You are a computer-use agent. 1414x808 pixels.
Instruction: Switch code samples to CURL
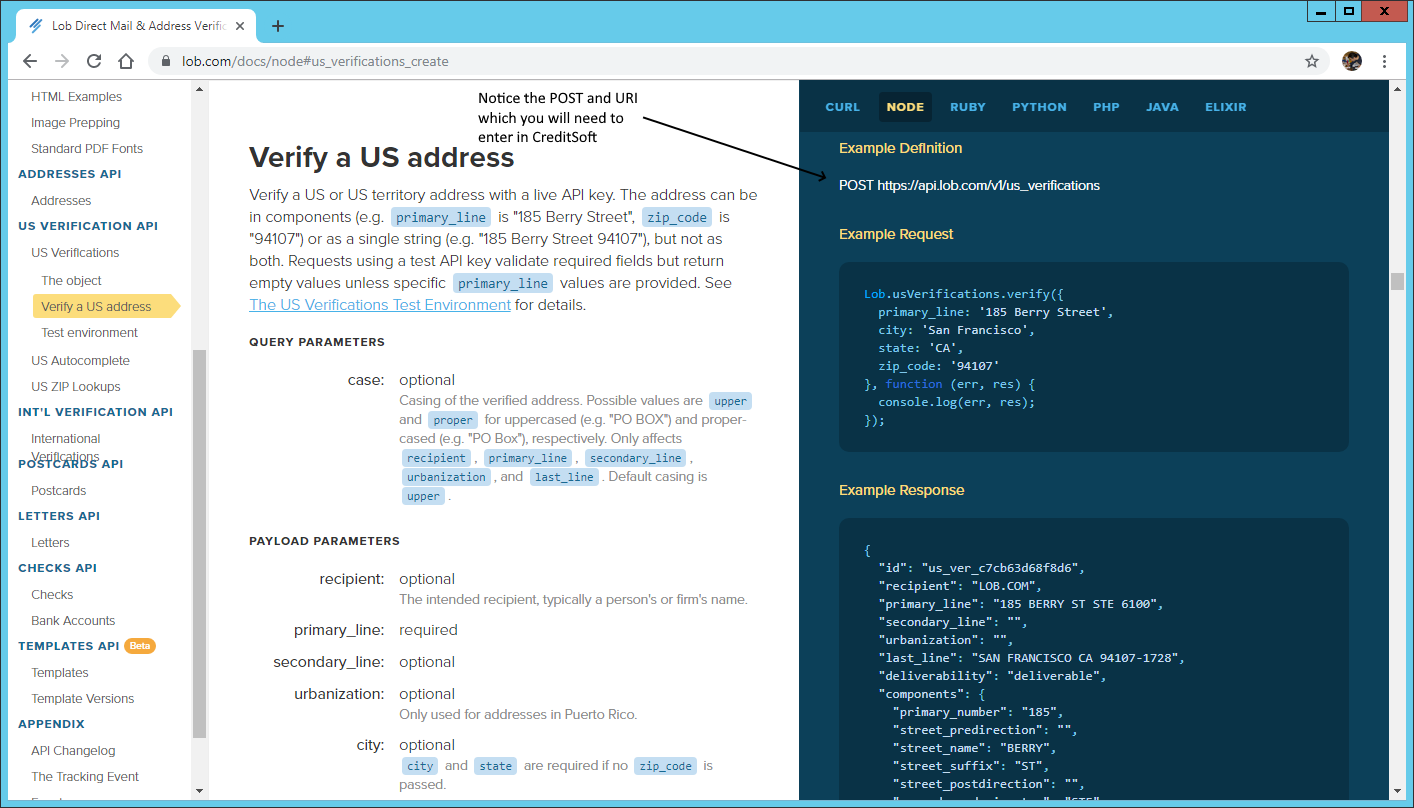pos(842,107)
